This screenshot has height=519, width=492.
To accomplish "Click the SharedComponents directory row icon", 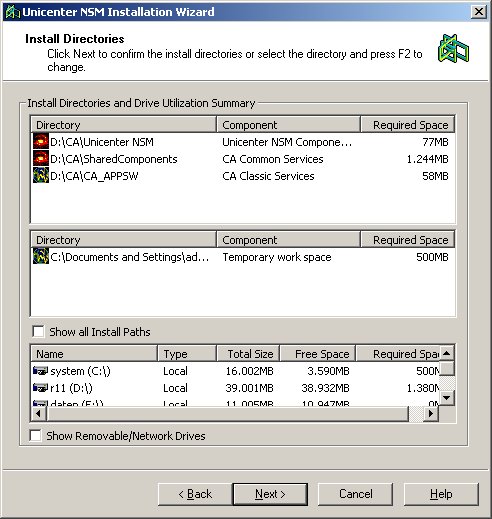I will pyautogui.click(x=41, y=159).
